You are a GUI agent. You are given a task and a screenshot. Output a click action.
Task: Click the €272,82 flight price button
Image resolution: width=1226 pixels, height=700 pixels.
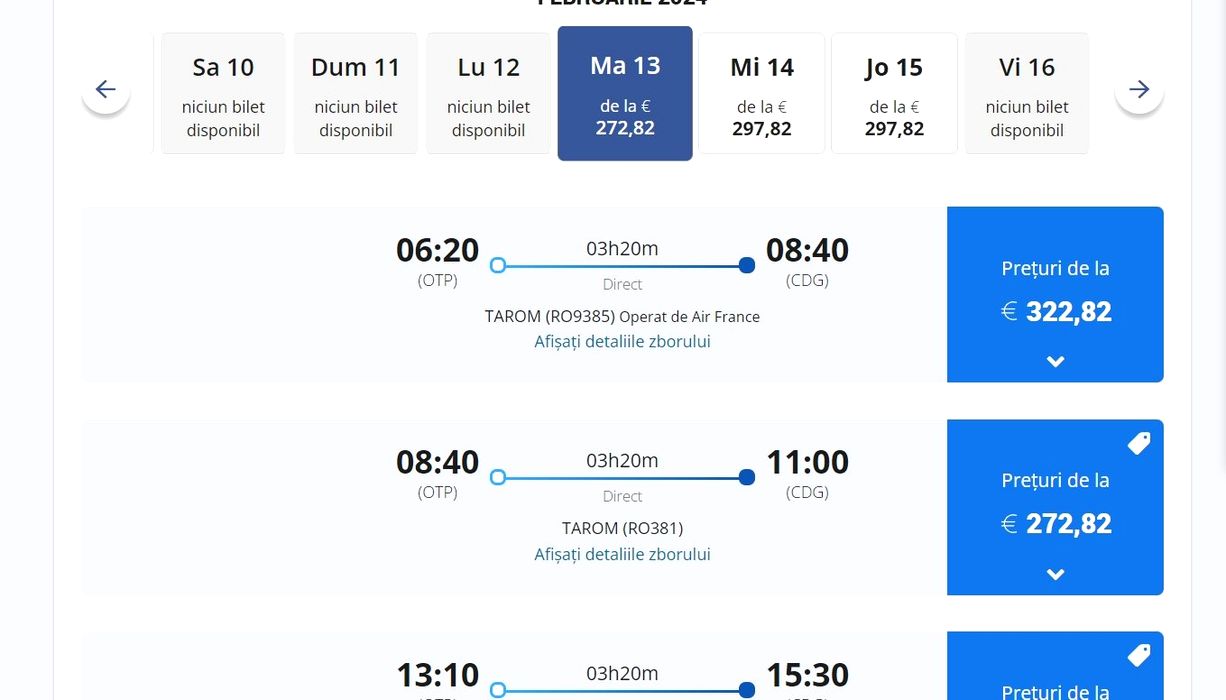click(1055, 507)
